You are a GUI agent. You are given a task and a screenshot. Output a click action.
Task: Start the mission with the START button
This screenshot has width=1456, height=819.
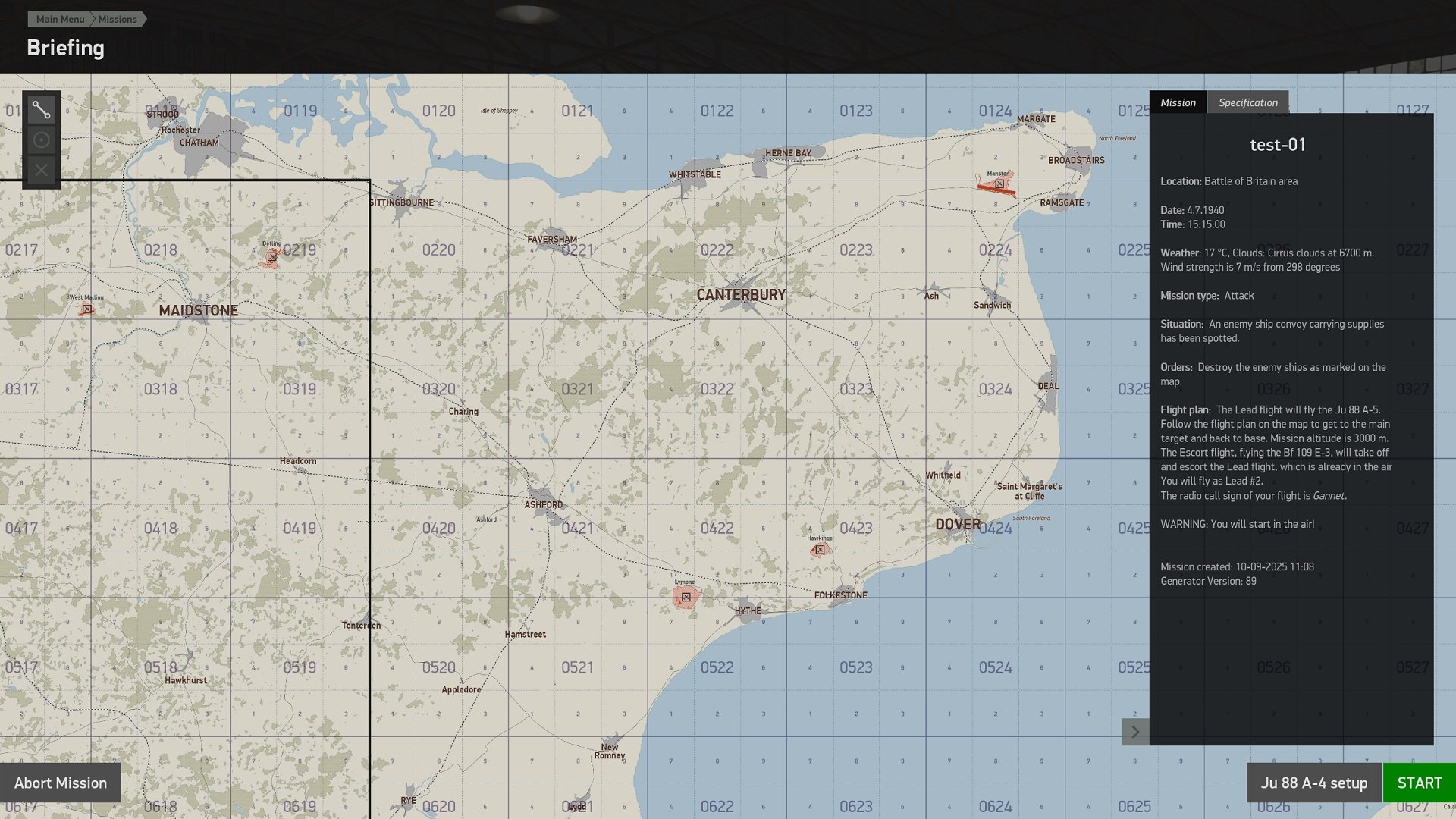(1419, 783)
